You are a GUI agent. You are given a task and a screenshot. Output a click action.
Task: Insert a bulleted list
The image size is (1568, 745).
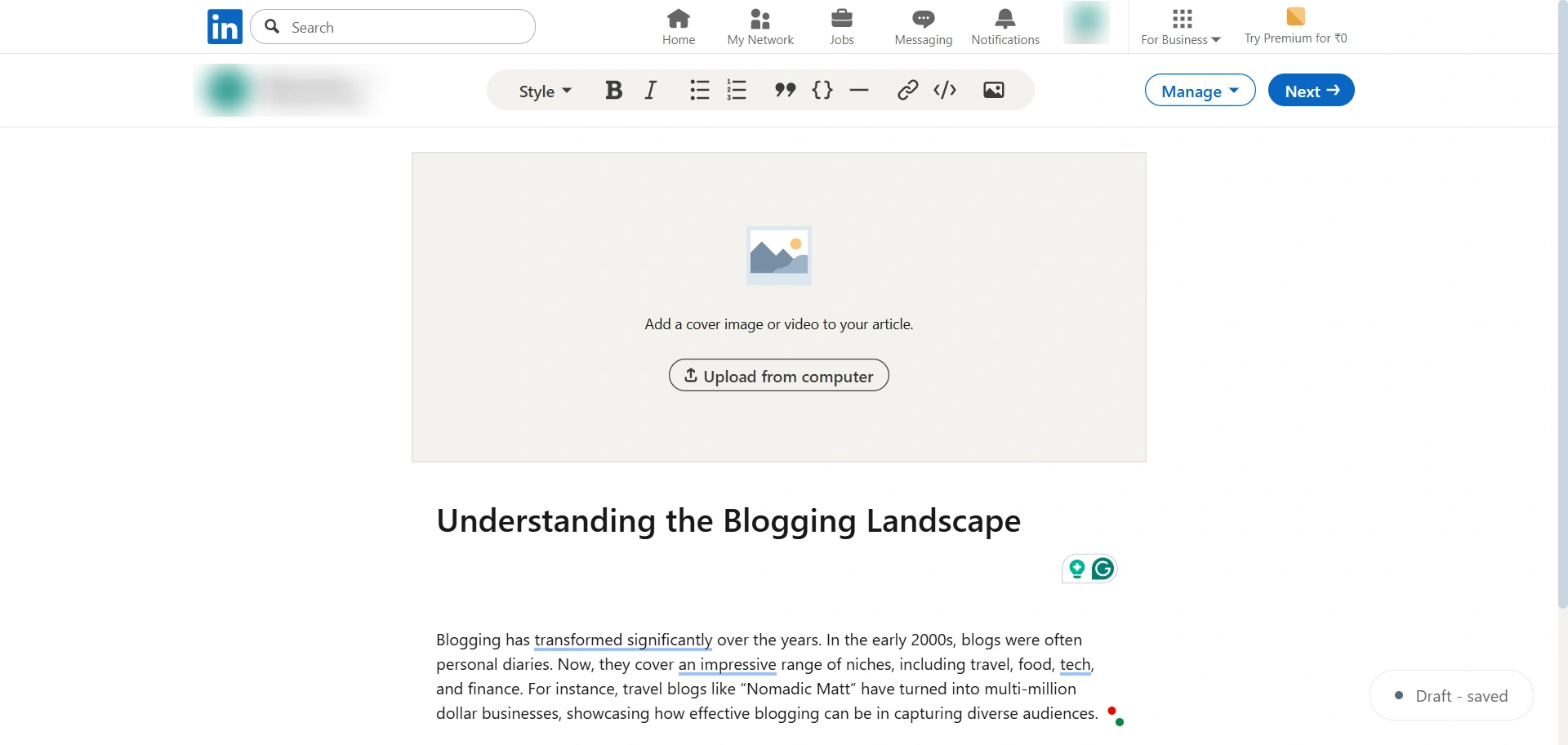(x=699, y=90)
